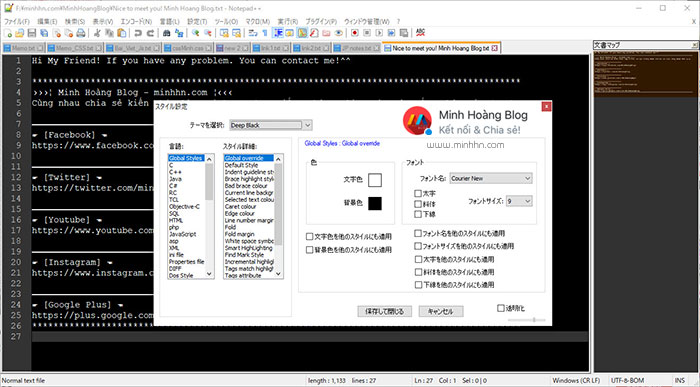Click the transparency slider in style dialog
This screenshot has height=387, width=700.
[527, 320]
